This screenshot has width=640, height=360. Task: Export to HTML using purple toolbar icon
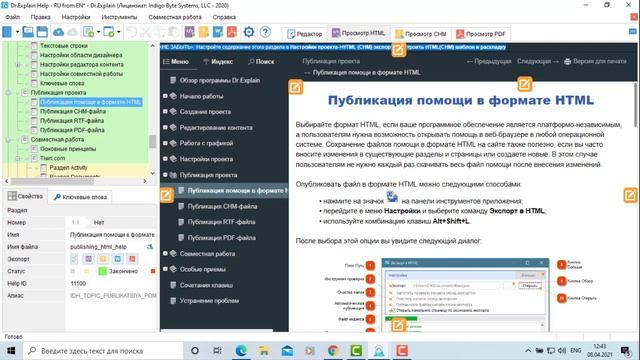coord(189,32)
